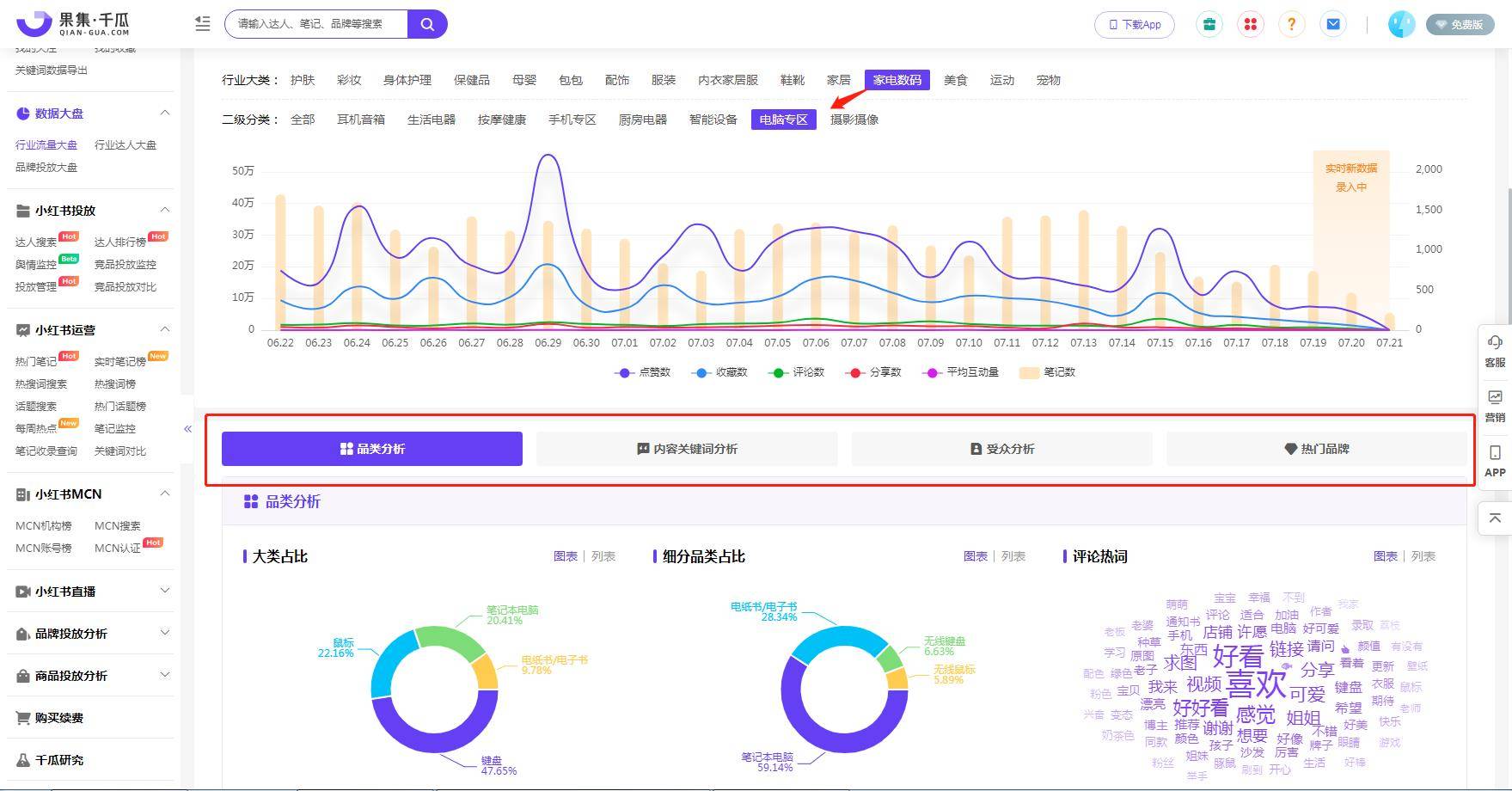Expand the 小红书直播 sidebar section
The height and width of the screenshot is (791, 1512).
(165, 591)
